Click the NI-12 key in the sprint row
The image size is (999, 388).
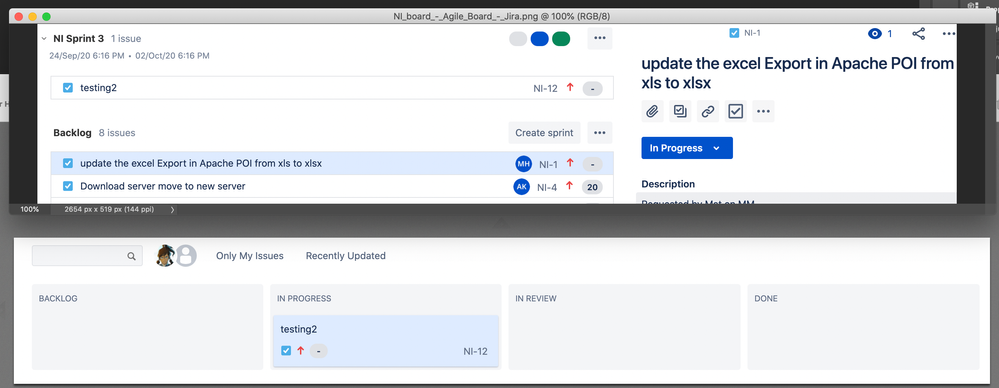545,89
